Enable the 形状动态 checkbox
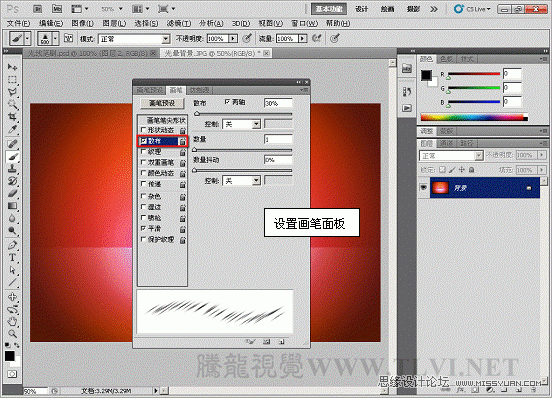552x398 pixels. click(x=143, y=130)
